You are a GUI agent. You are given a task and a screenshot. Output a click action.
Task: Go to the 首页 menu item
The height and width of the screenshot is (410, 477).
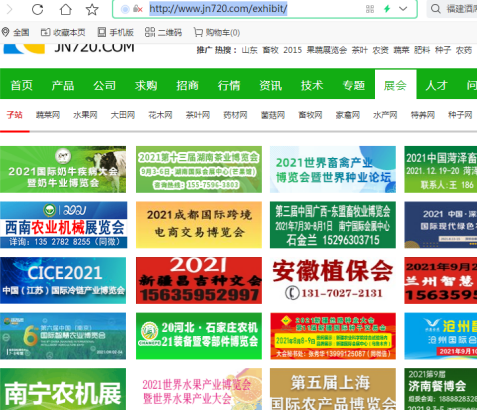click(x=21, y=85)
